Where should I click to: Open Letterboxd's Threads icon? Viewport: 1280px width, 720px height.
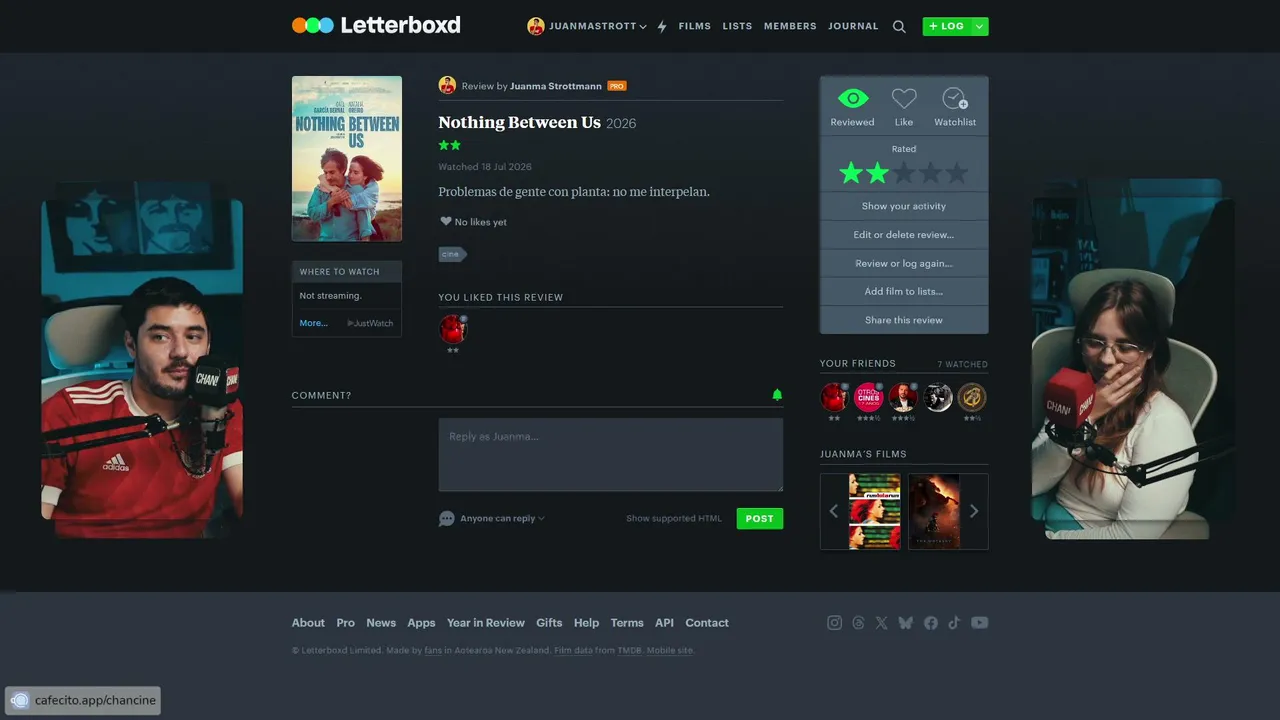(858, 623)
